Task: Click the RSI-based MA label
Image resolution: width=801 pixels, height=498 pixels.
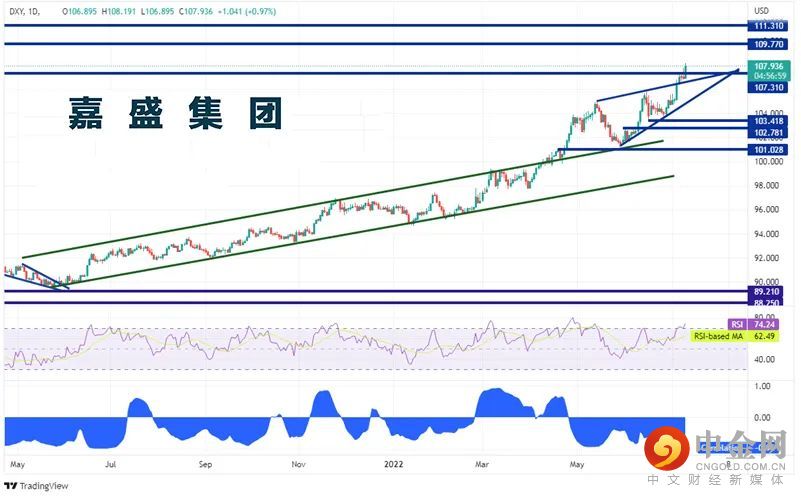Action: pos(719,336)
